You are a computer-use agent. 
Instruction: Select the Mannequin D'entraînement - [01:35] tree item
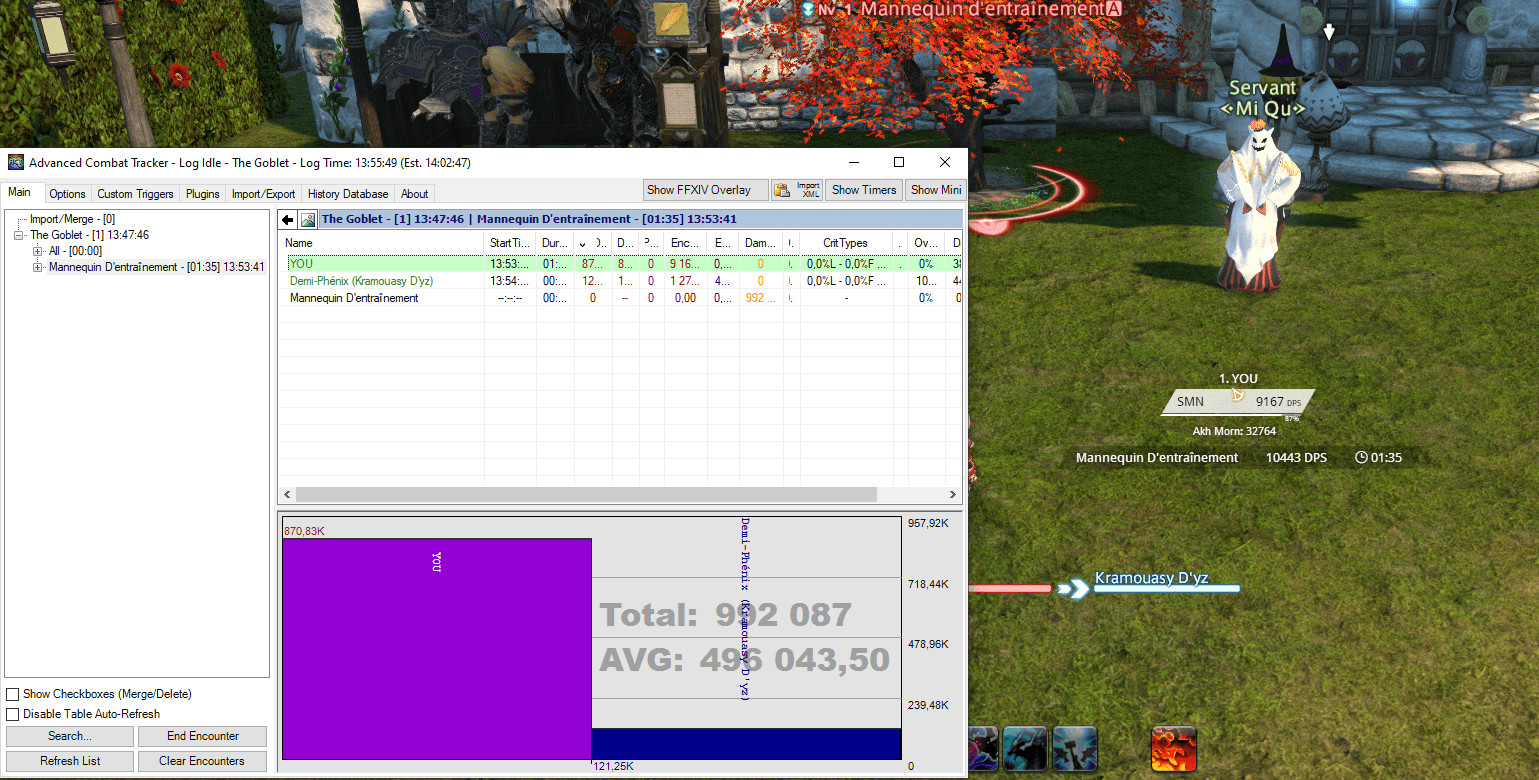click(x=156, y=267)
